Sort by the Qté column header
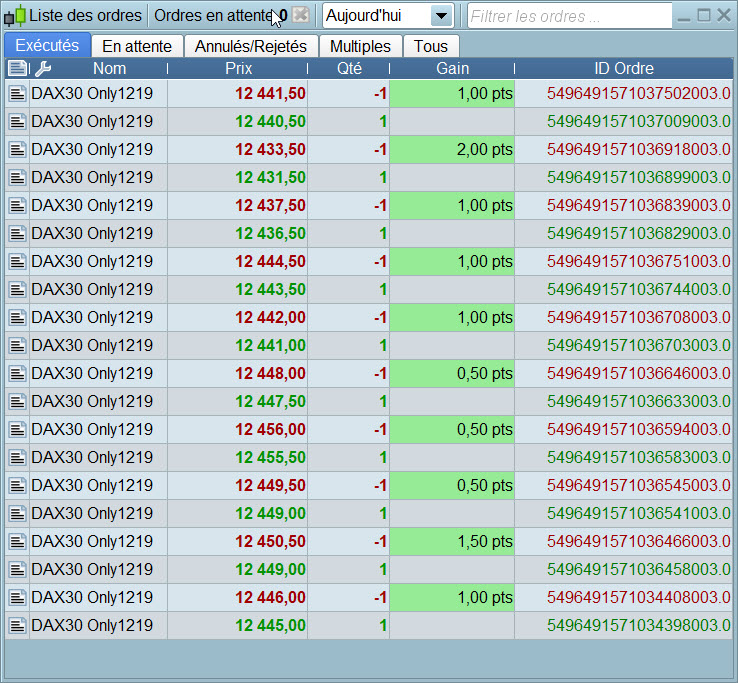 [349, 69]
